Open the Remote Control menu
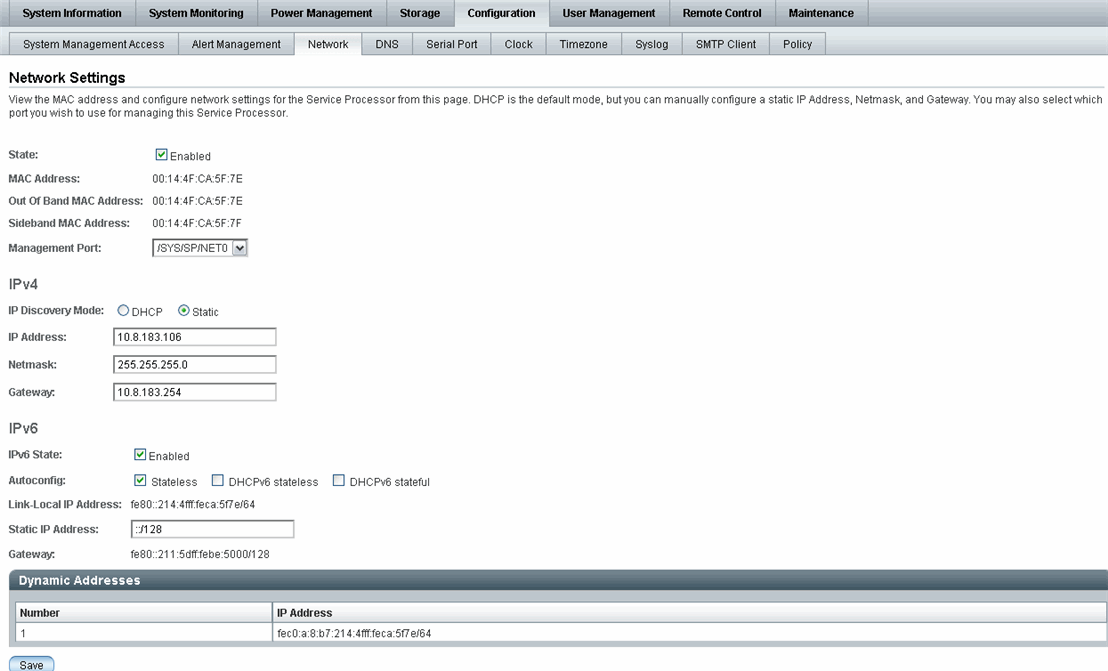Screen dimensions: 1108x671 coord(722,13)
